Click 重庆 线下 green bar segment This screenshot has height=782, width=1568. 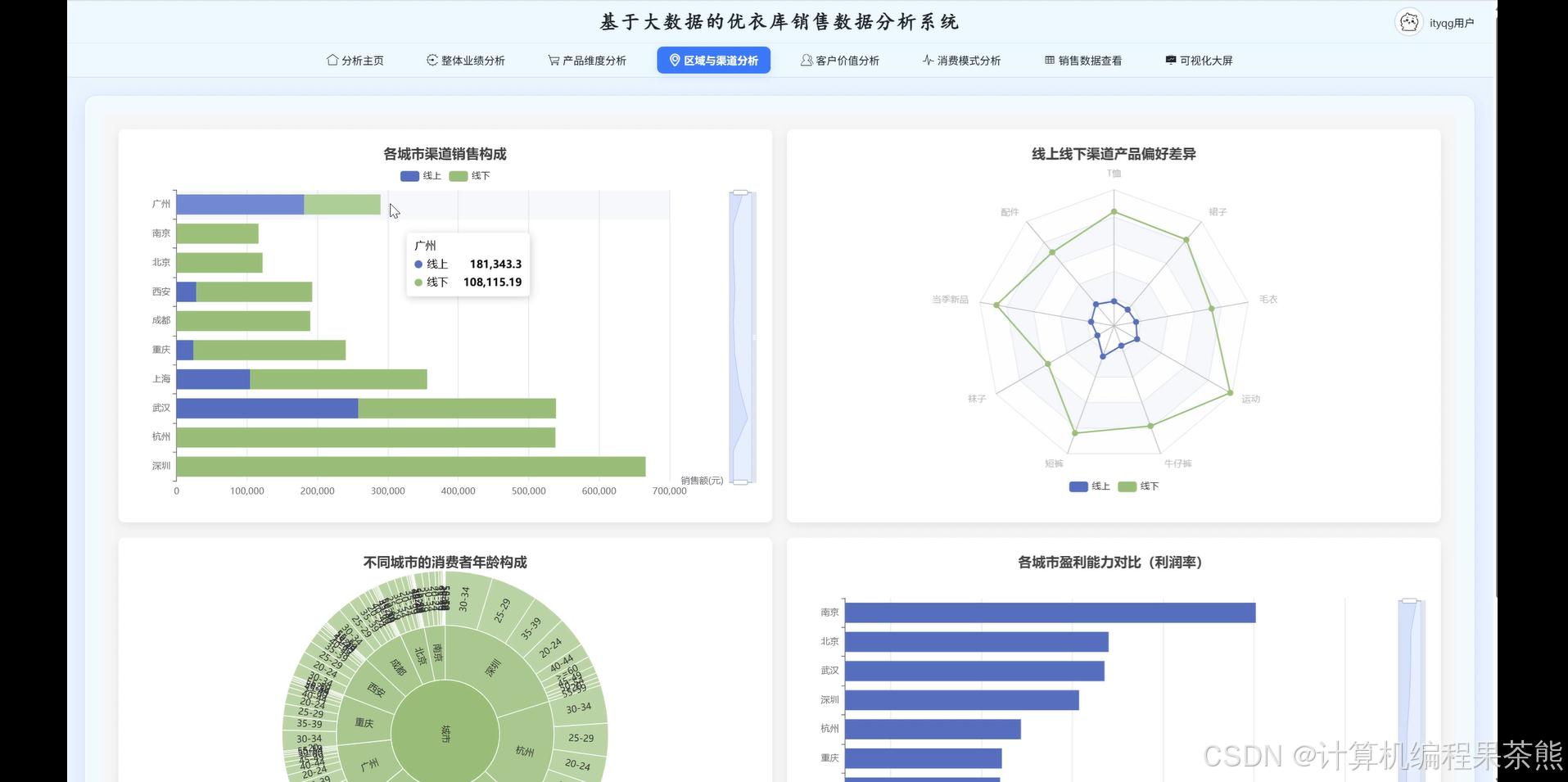tap(269, 350)
